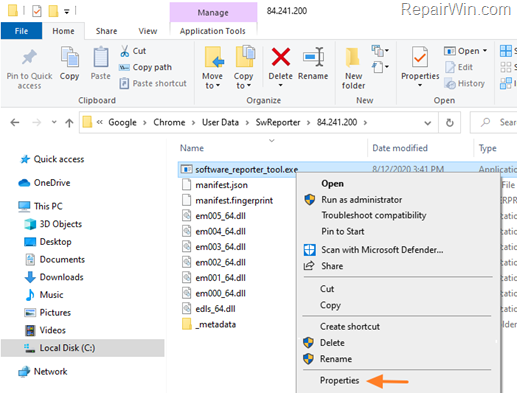
Task: Click the Rename ribbon icon
Action: click(313, 57)
